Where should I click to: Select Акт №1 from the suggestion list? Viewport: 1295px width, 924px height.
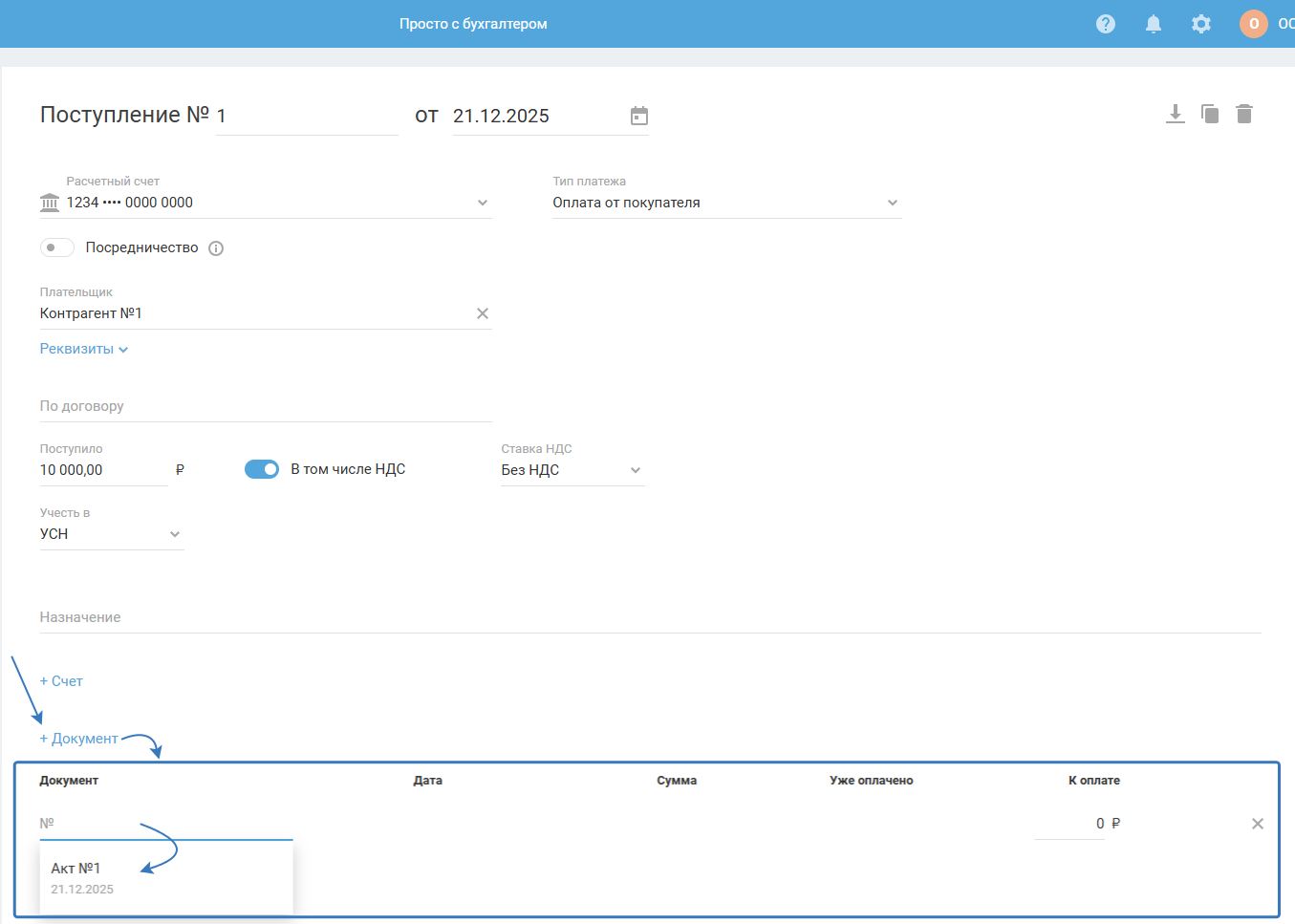point(76,869)
